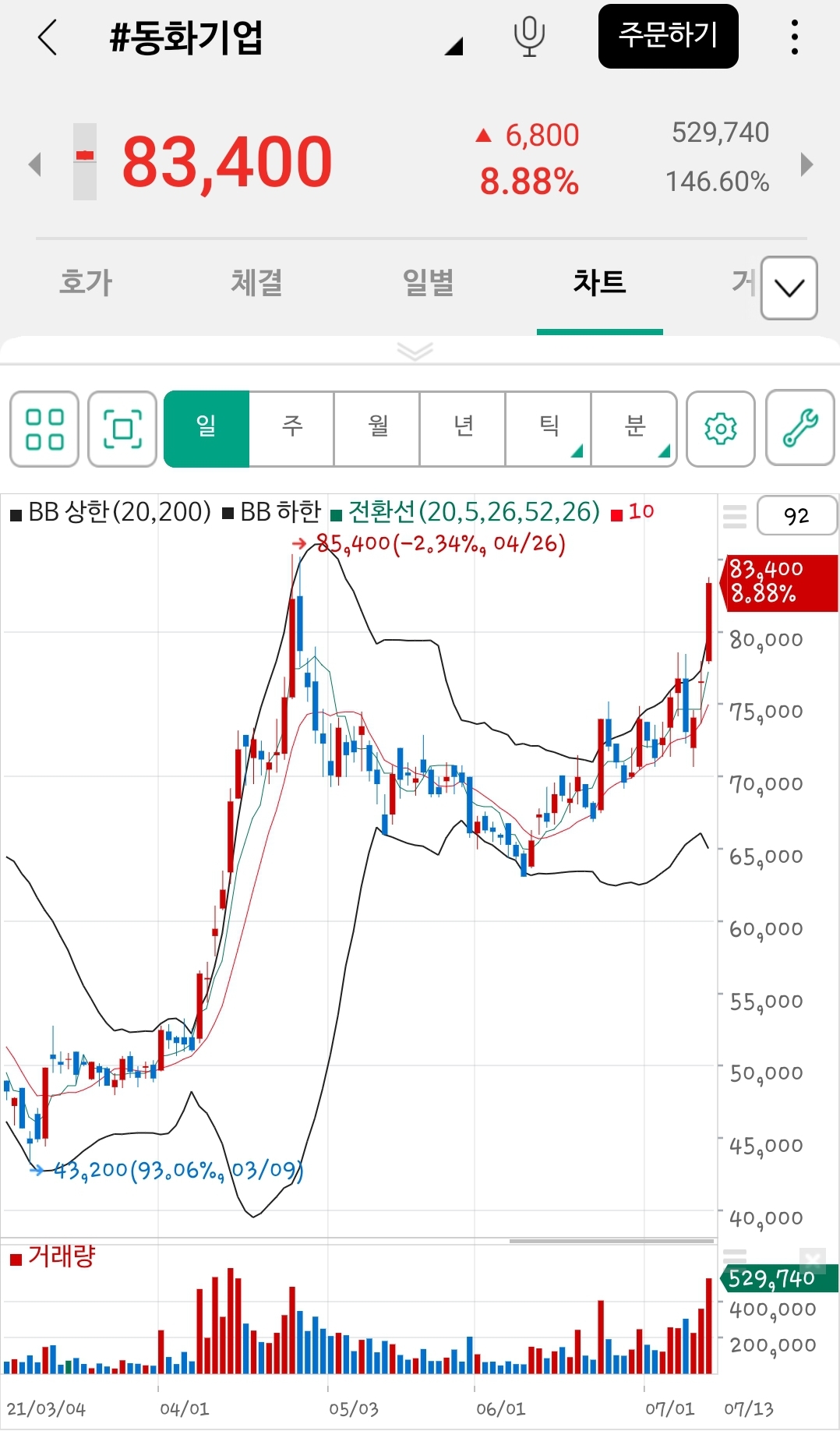Open the 틱 tick interval dropdown
The width and height of the screenshot is (840, 1431).
pyautogui.click(x=549, y=429)
